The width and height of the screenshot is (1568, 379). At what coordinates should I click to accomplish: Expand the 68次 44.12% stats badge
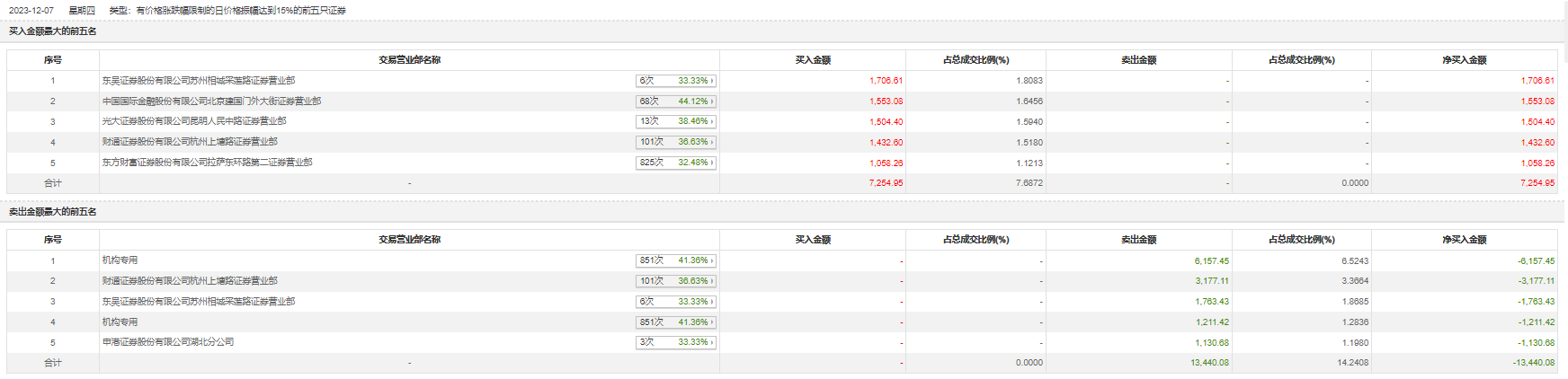675,101
